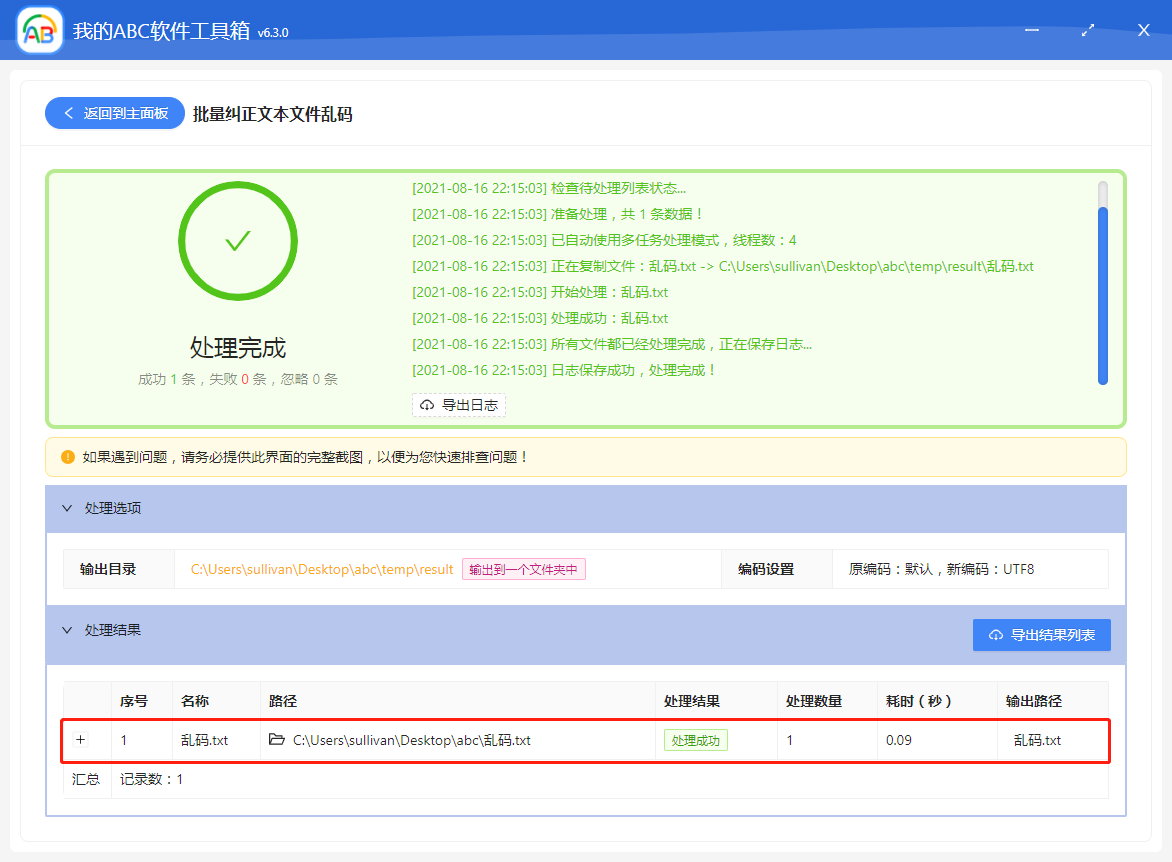This screenshot has height=862, width=1172.
Task: Click the restore window icon in the title bar
Action: tap(1088, 30)
